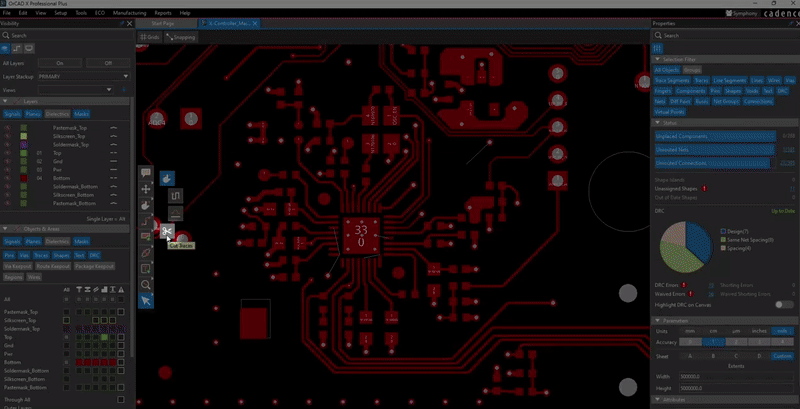This screenshot has width=800, height=409.
Task: Toggle visibility eye for Gnd layer
Action: click(x=8, y=161)
